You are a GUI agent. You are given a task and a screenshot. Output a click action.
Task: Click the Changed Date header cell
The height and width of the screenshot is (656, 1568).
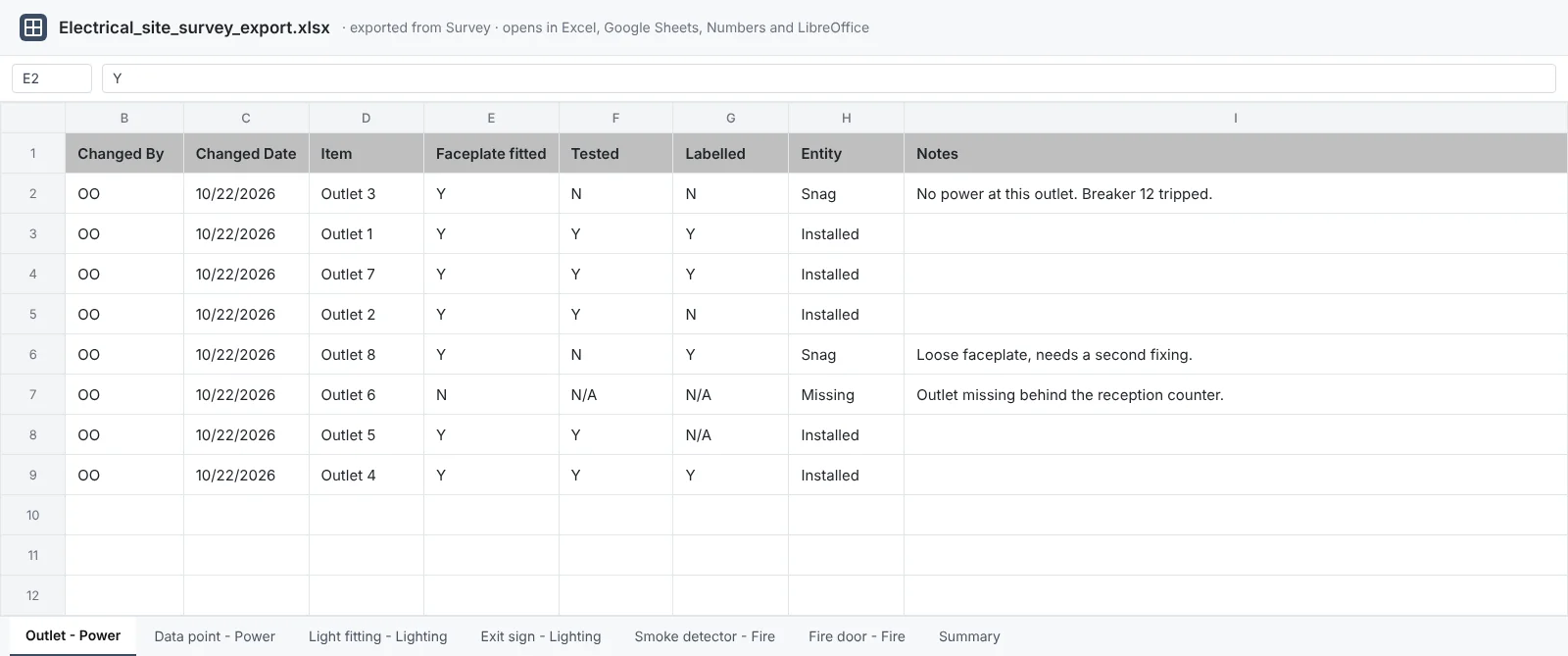(x=246, y=153)
